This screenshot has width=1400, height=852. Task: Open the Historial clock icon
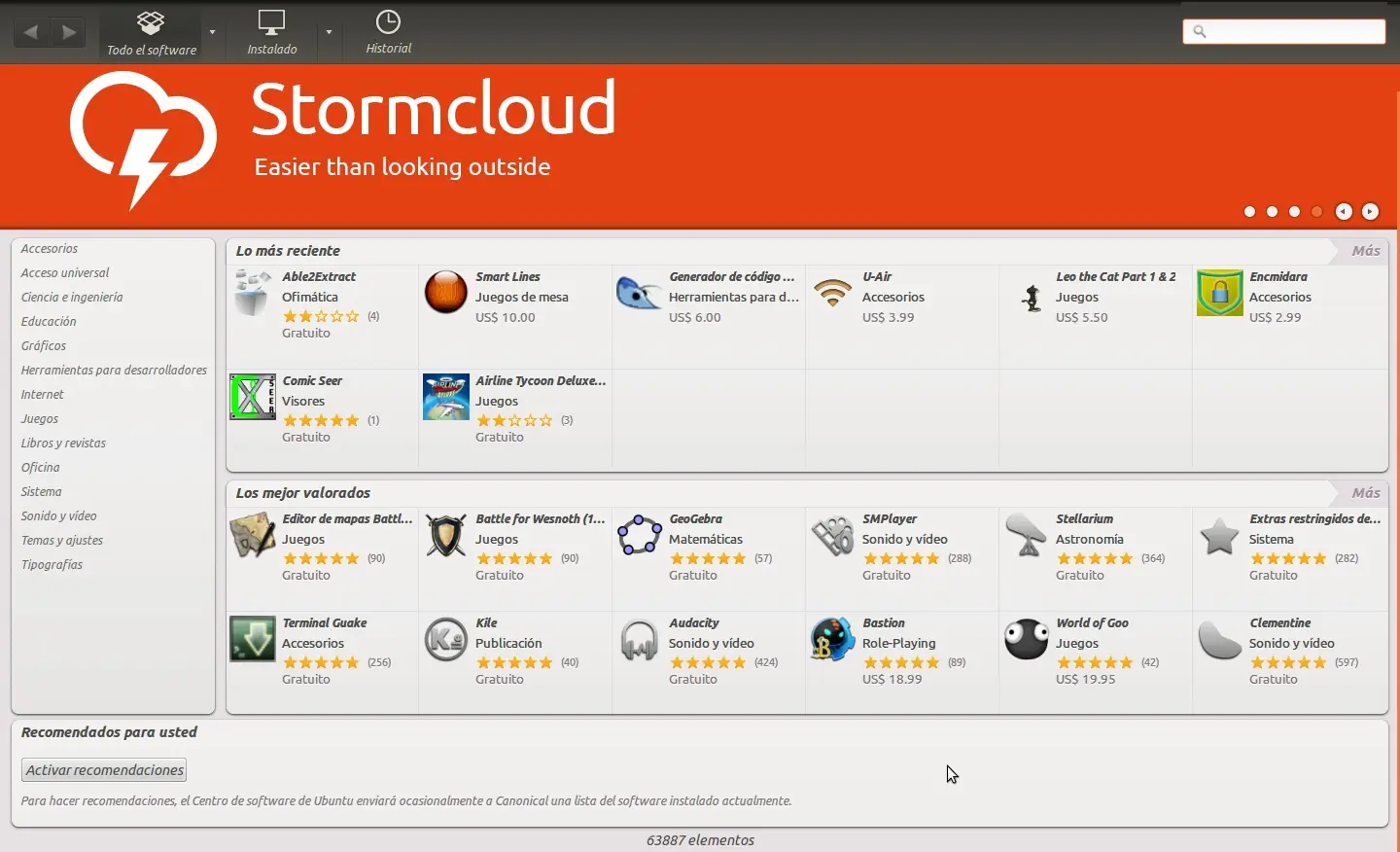point(389,21)
